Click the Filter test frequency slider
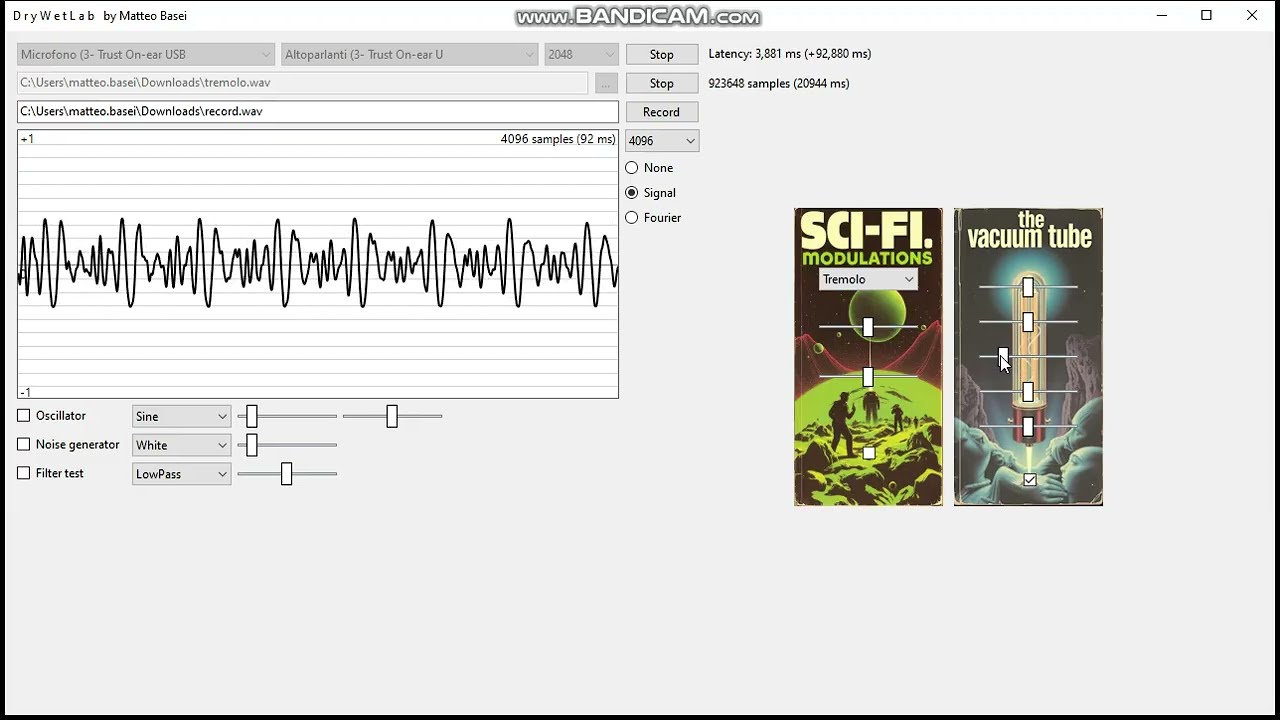Image resolution: width=1280 pixels, height=720 pixels. (x=286, y=474)
